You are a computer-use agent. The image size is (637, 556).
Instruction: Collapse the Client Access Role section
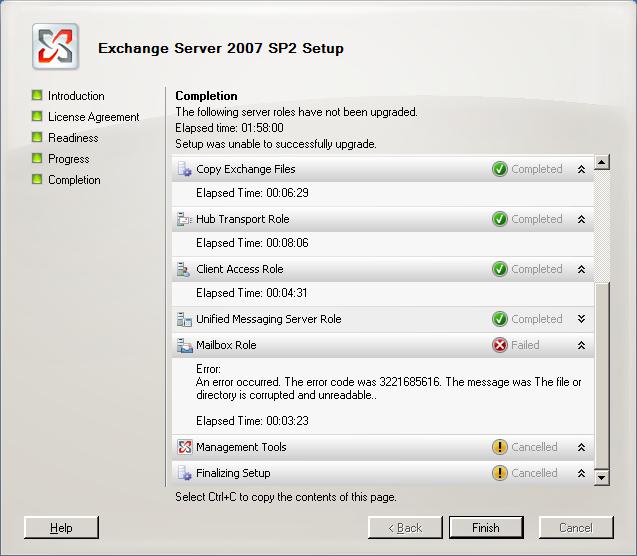[581, 269]
